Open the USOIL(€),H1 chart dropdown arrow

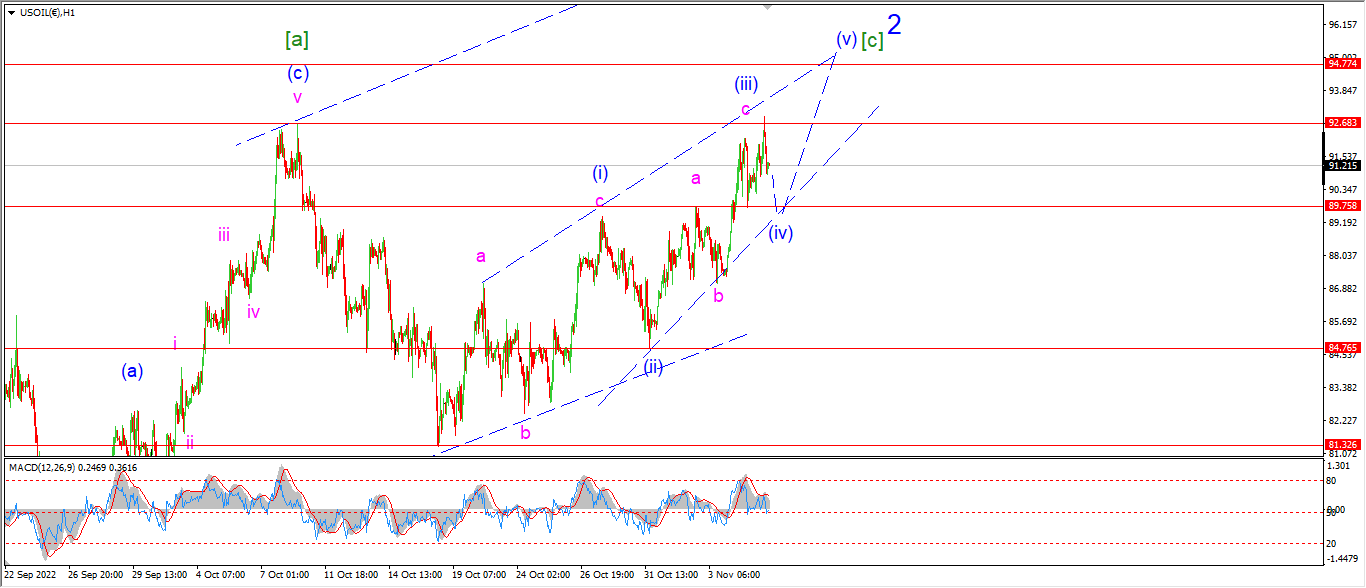tap(11, 12)
